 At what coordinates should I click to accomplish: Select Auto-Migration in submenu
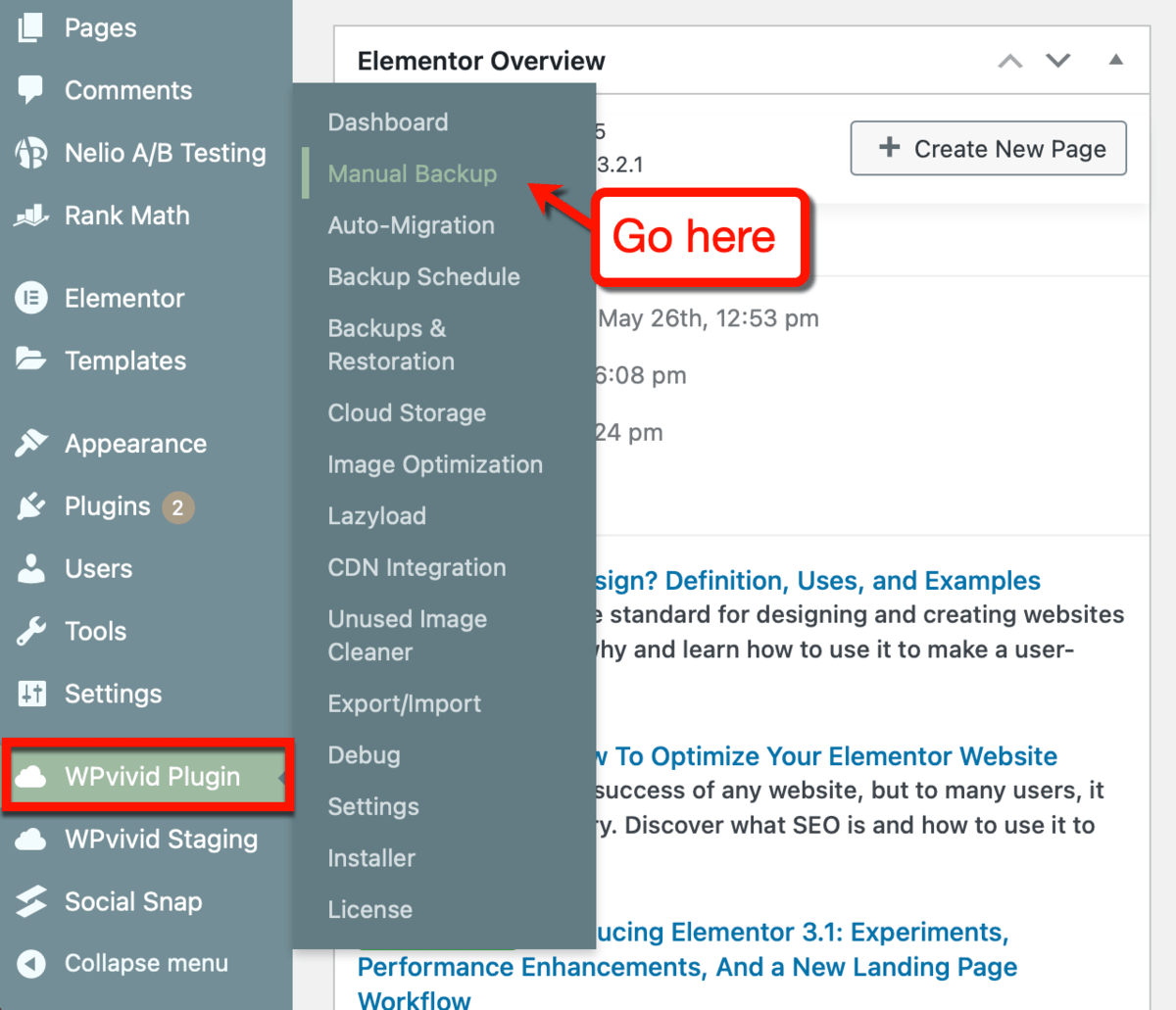[412, 225]
